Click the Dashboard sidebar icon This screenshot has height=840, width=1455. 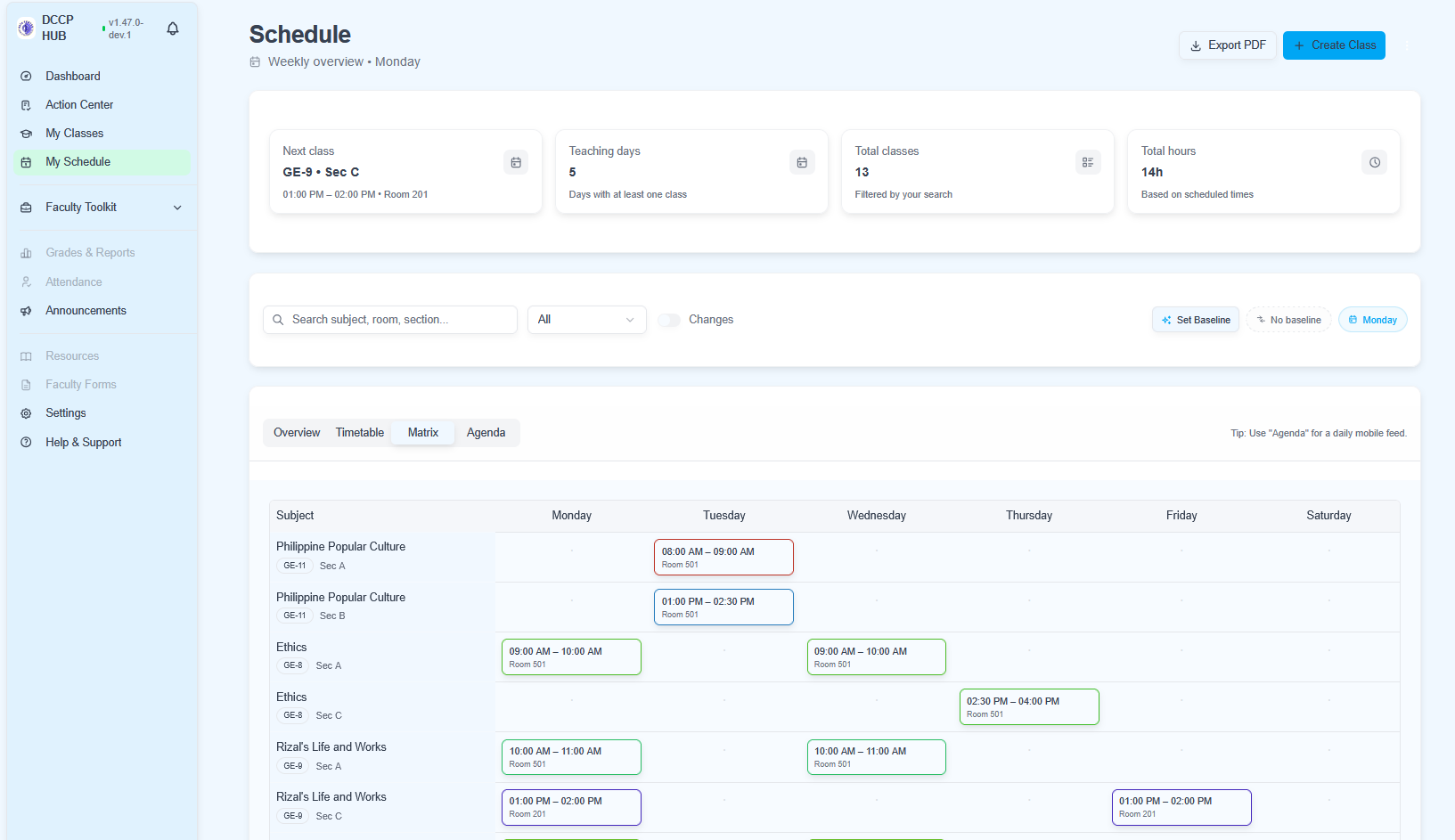pos(26,77)
